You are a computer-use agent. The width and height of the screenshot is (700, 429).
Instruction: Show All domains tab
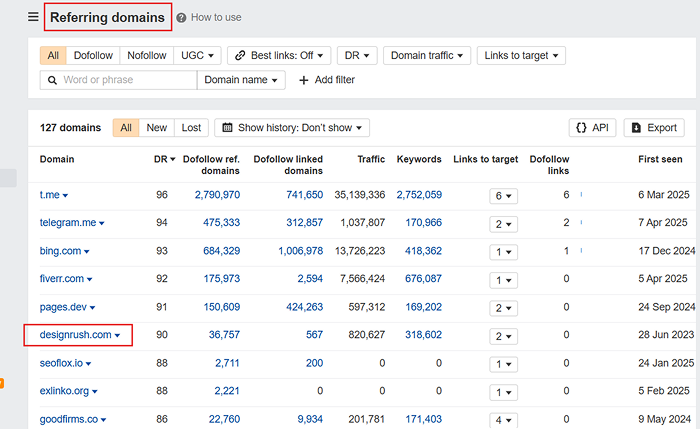(126, 128)
